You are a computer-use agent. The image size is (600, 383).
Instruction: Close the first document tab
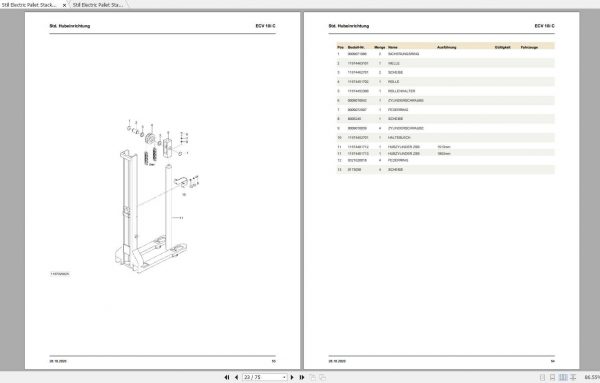[64, 5]
